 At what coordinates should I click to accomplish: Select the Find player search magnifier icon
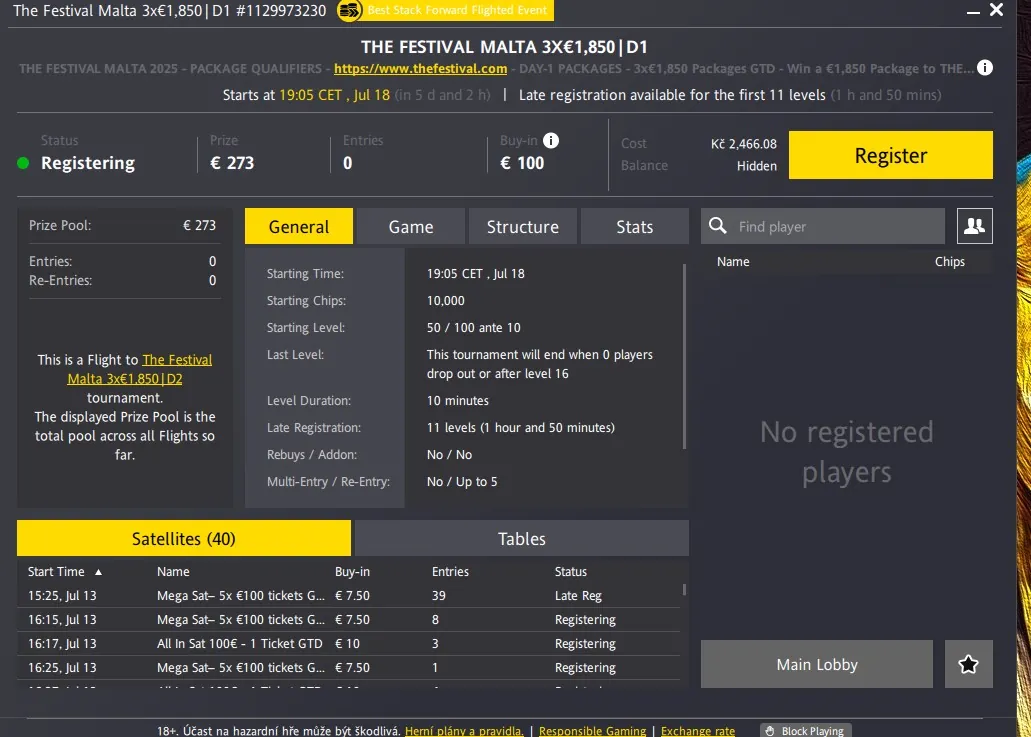pos(716,226)
